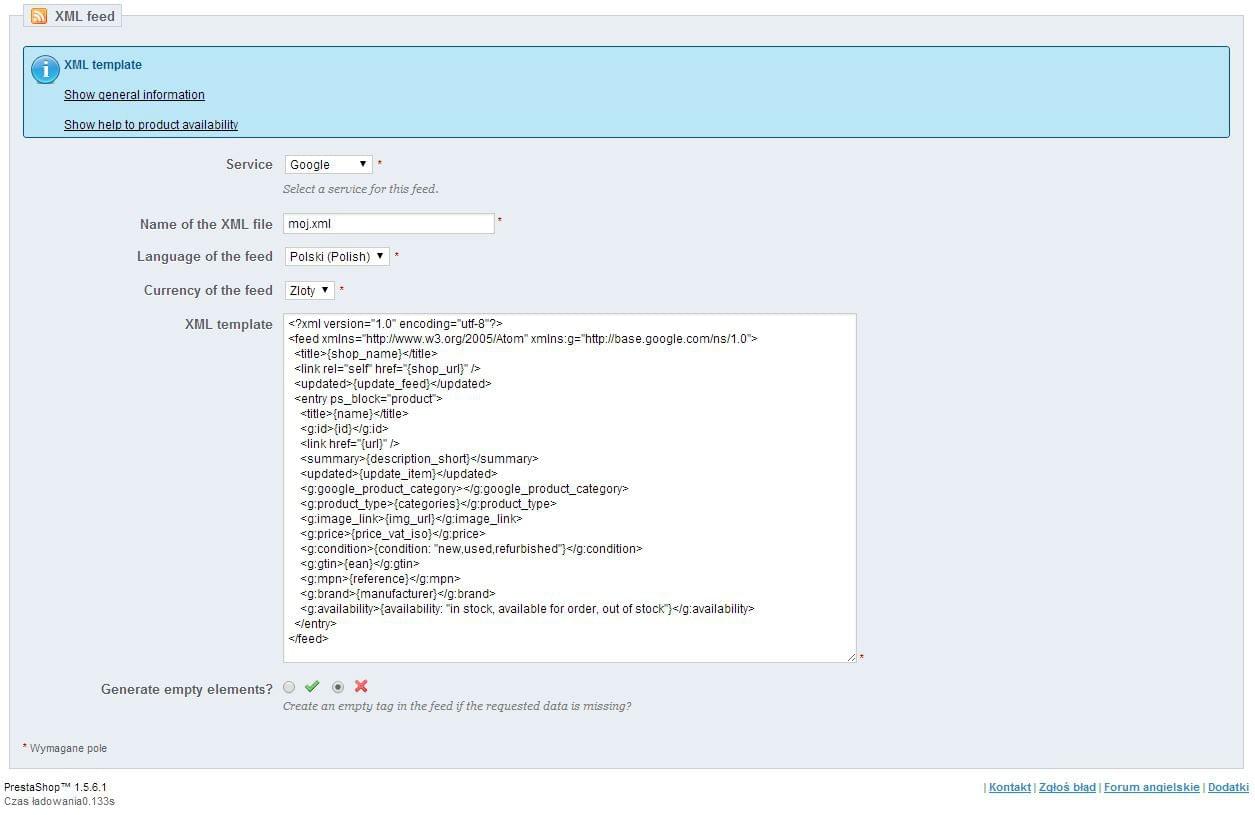Select the No radio button for empty elements

pyautogui.click(x=338, y=687)
